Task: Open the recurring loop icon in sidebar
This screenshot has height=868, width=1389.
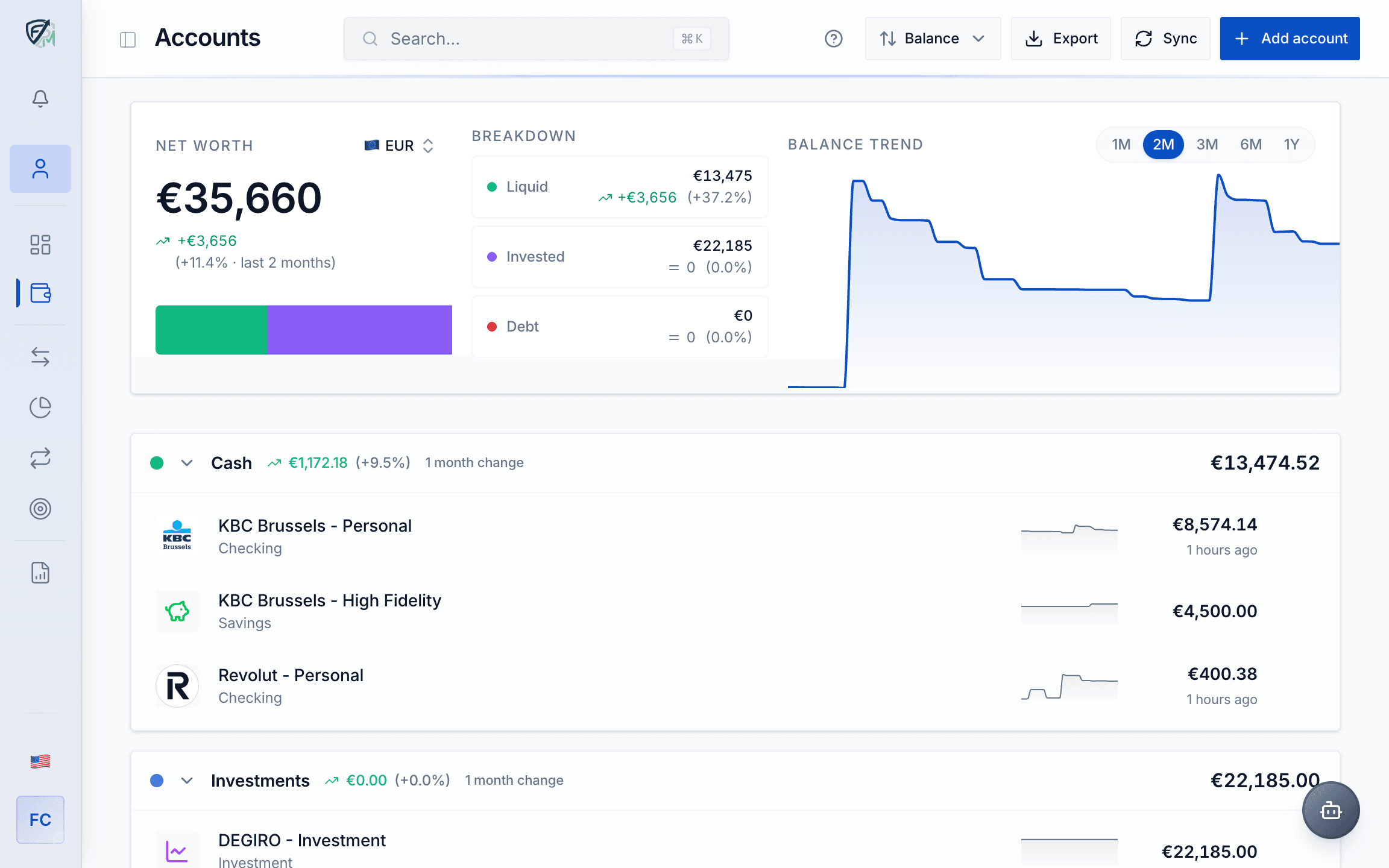Action: point(40,458)
